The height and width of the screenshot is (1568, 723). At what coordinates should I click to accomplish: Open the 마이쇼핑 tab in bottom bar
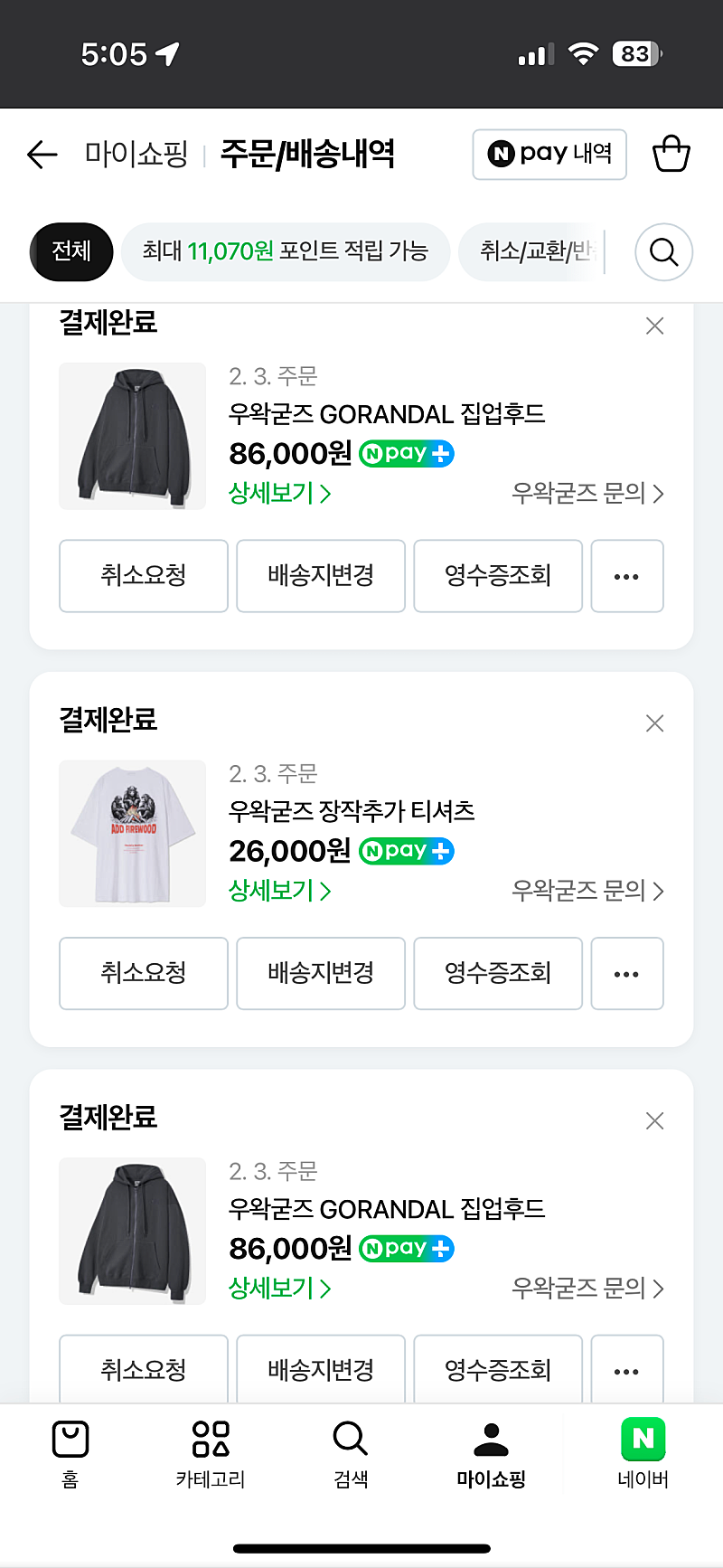point(491,1451)
